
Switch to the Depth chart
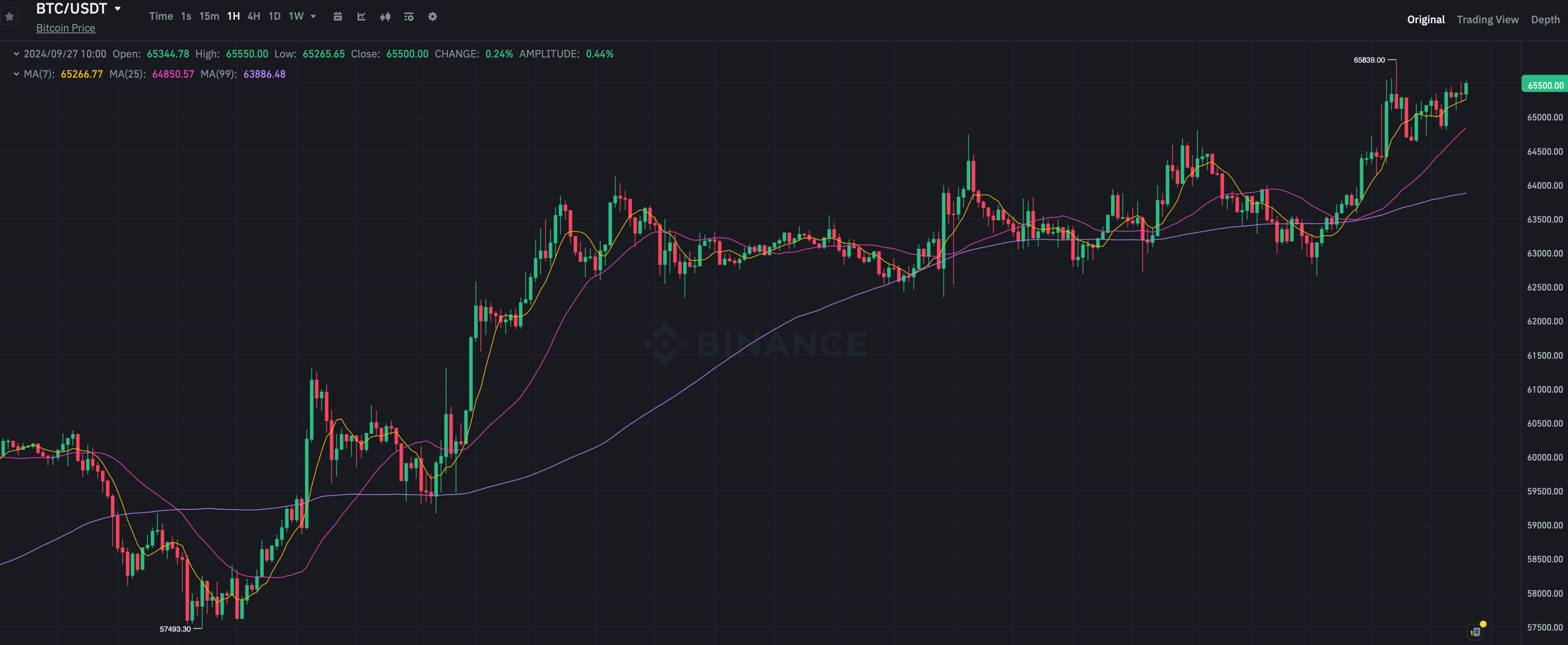[1546, 19]
